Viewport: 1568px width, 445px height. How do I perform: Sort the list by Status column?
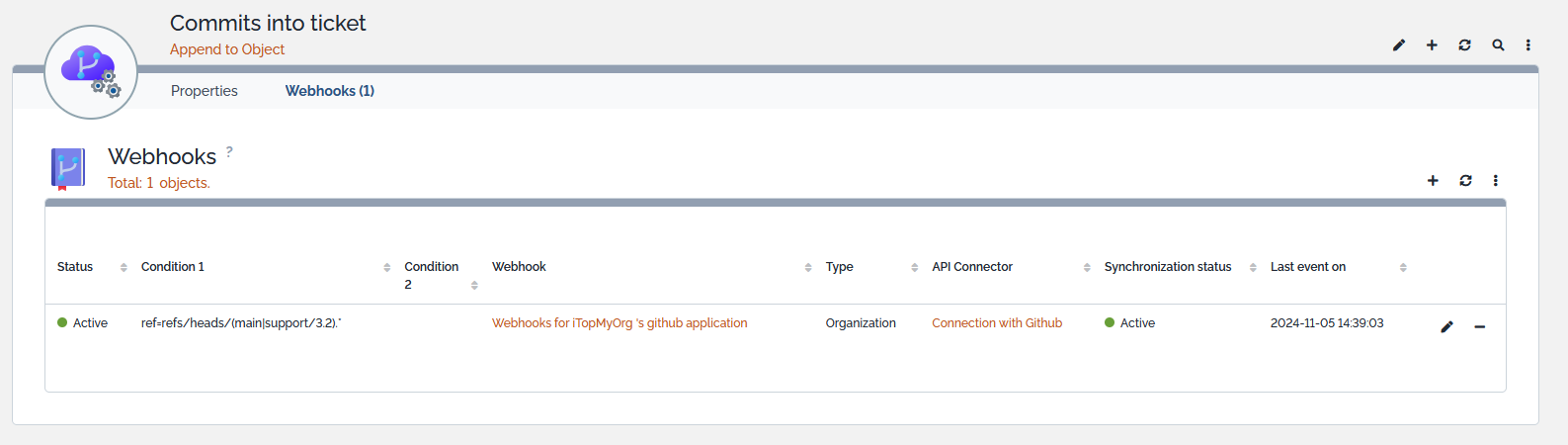click(x=75, y=267)
